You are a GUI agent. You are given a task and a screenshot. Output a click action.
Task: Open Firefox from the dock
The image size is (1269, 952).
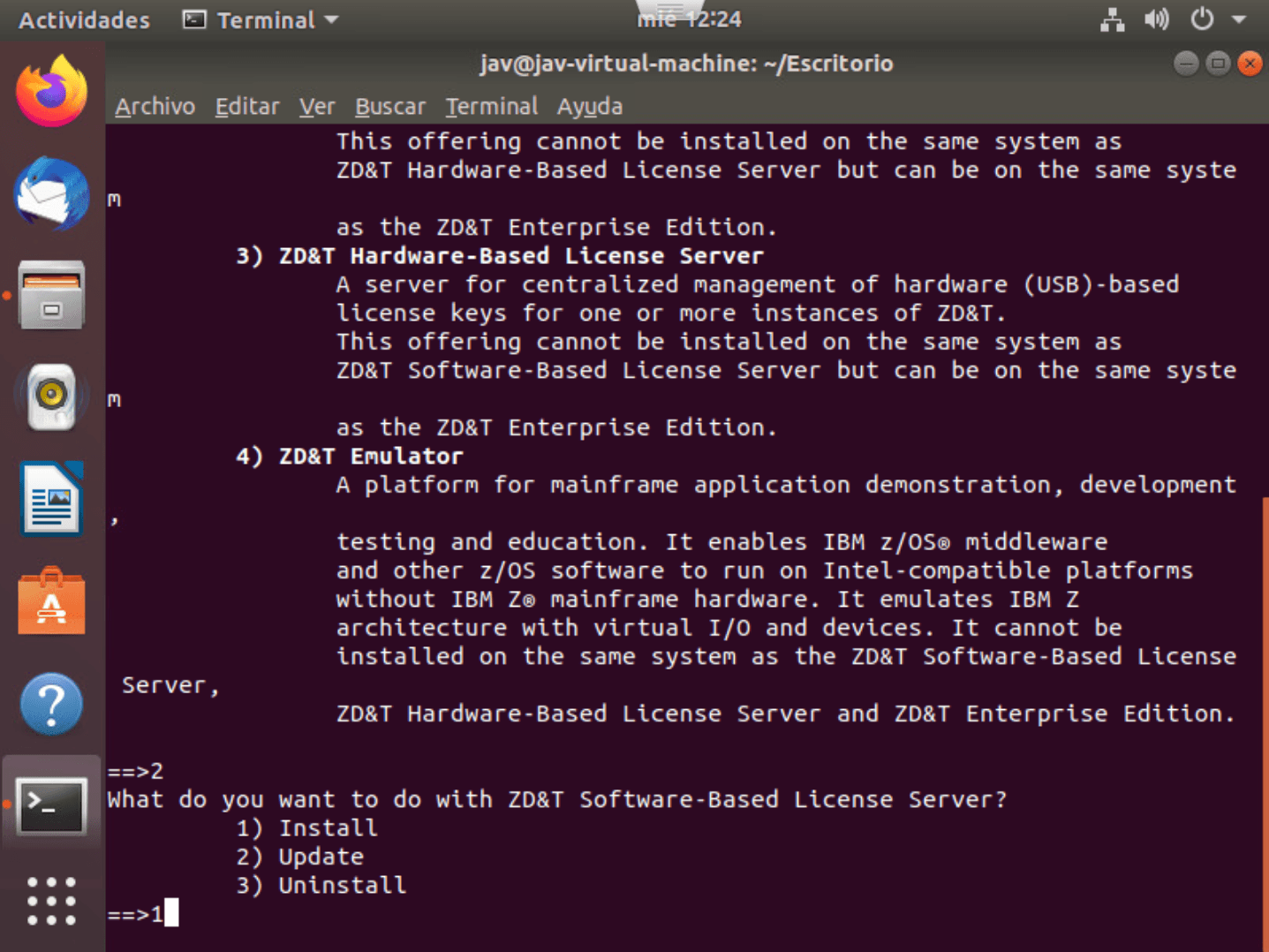[x=51, y=92]
